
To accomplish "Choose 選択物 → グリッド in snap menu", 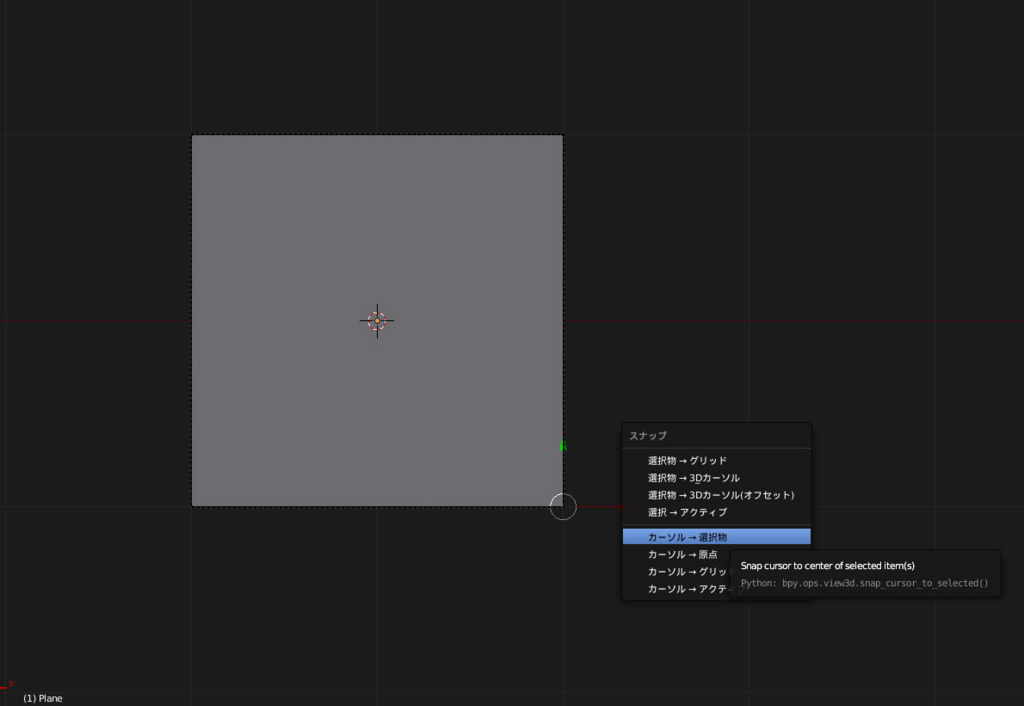I will point(716,460).
